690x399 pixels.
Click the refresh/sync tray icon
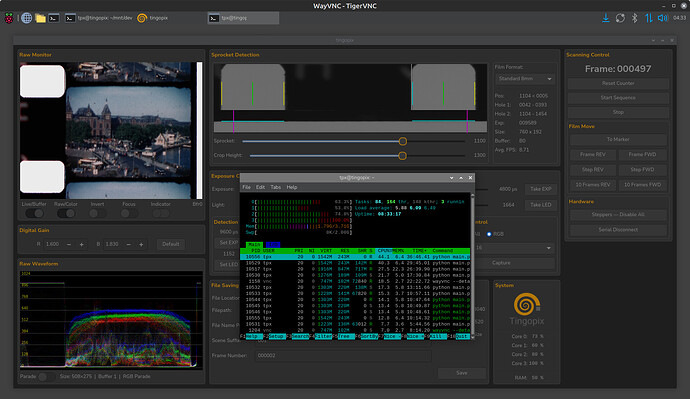coord(620,18)
